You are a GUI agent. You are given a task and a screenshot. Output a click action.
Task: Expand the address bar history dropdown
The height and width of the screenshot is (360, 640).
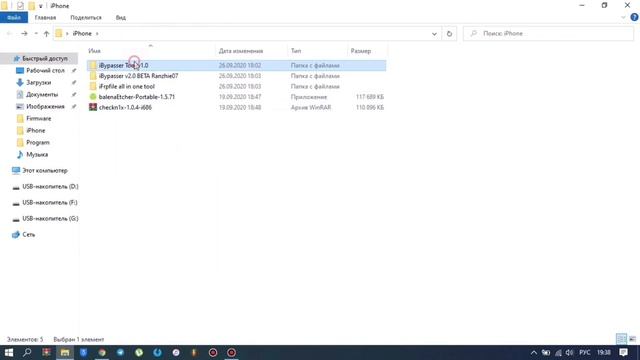coord(434,33)
